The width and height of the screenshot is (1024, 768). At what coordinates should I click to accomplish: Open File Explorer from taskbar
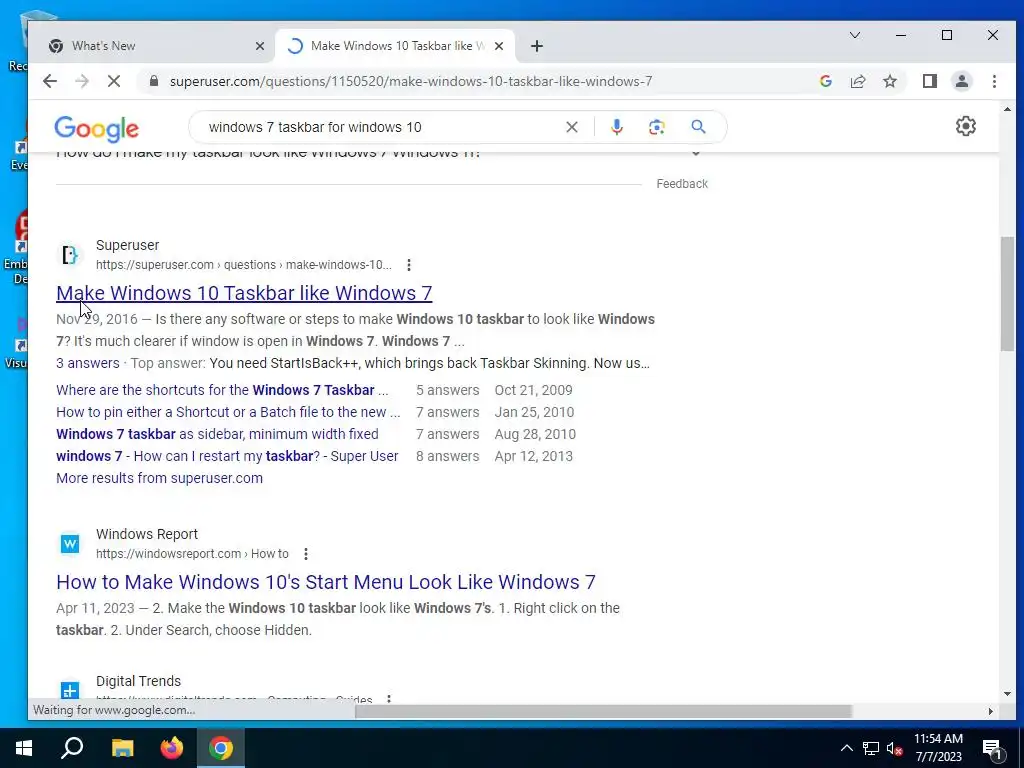pos(122,748)
